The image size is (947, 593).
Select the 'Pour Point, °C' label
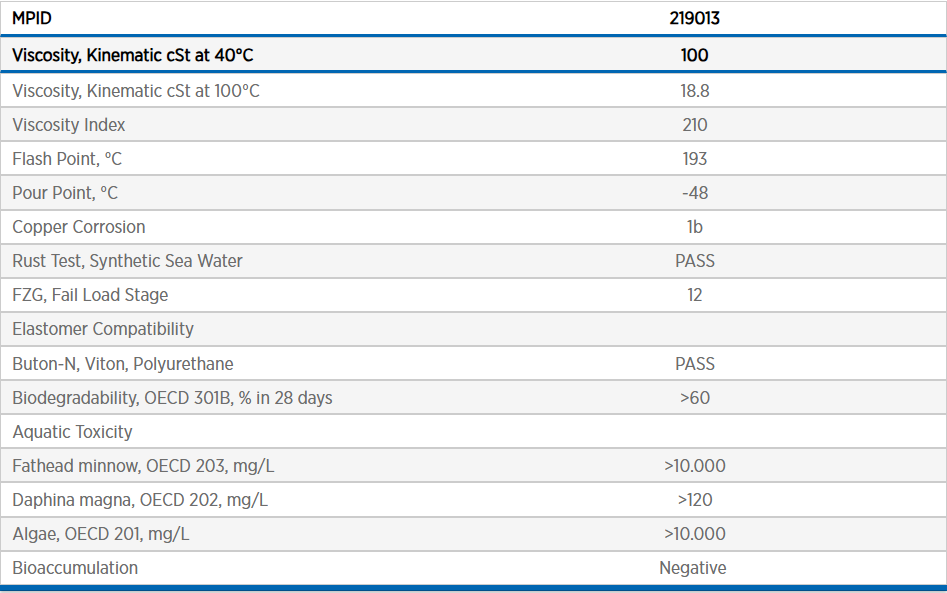[x=65, y=193]
